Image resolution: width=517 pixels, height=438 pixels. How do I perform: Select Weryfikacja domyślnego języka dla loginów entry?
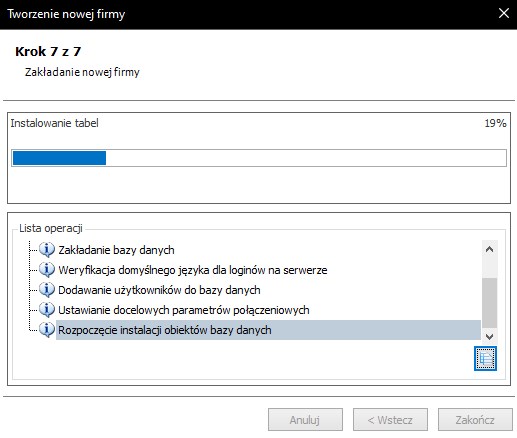pos(193,270)
